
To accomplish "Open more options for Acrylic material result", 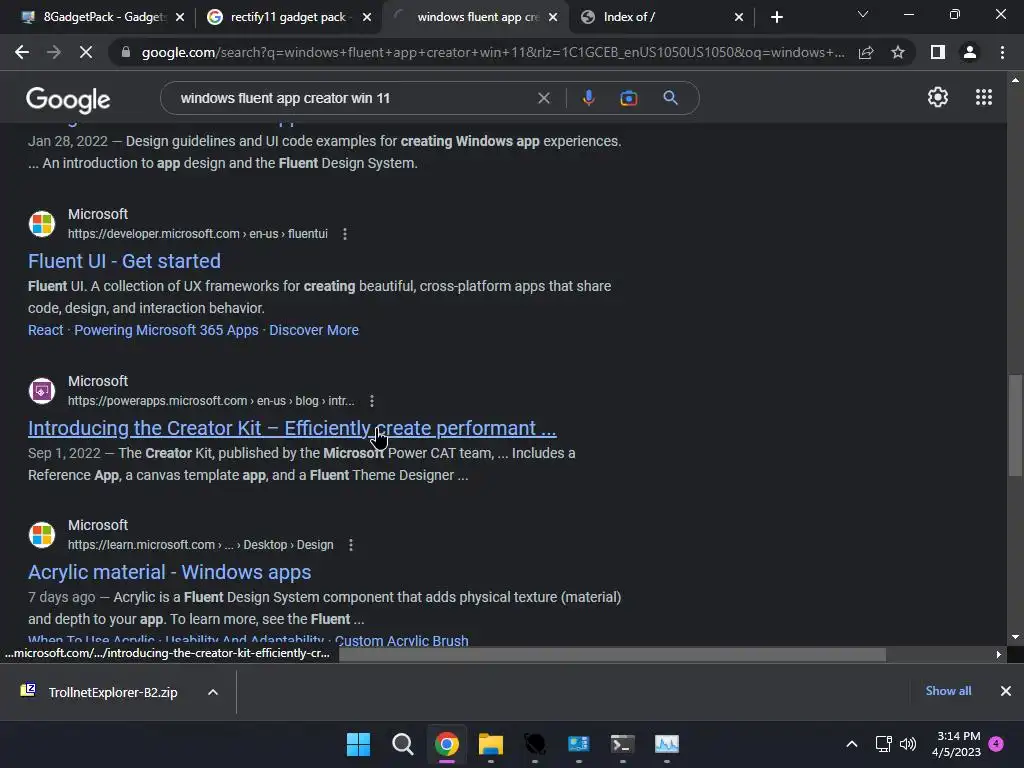I will pos(351,545).
